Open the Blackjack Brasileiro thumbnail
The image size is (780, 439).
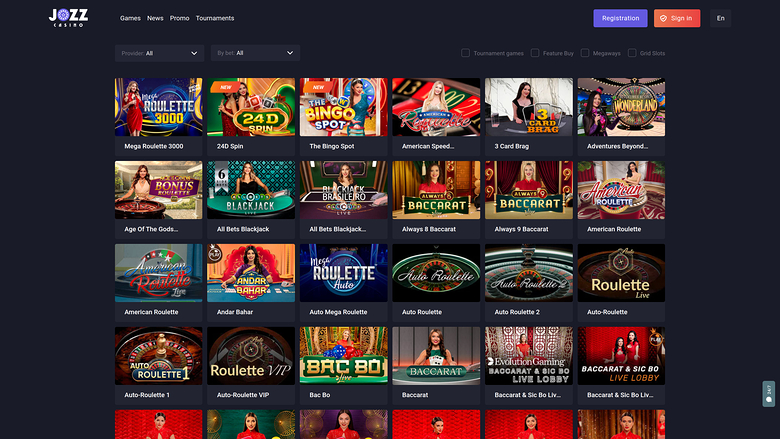click(344, 190)
